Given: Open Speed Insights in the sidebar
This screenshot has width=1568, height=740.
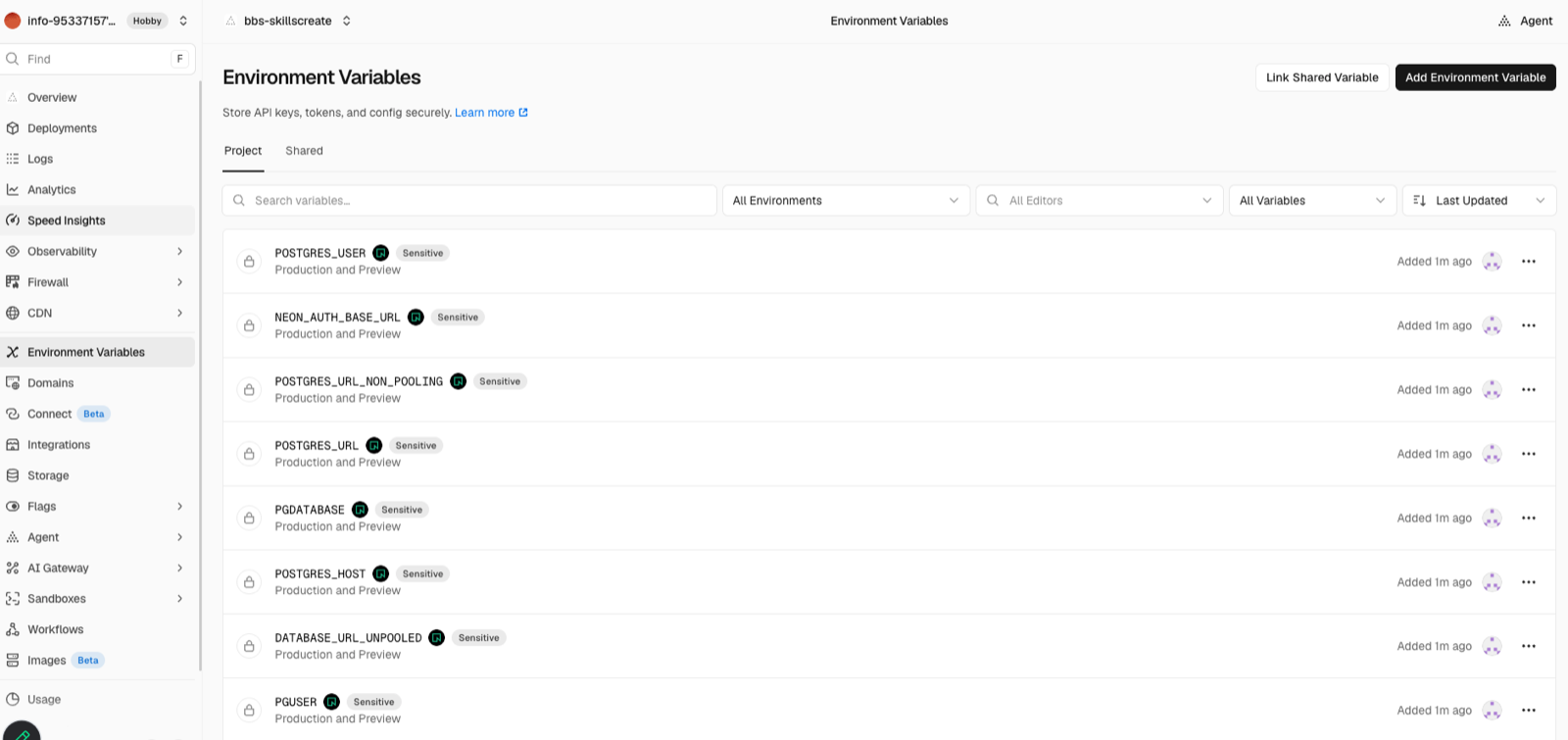Looking at the screenshot, I should coord(98,221).
